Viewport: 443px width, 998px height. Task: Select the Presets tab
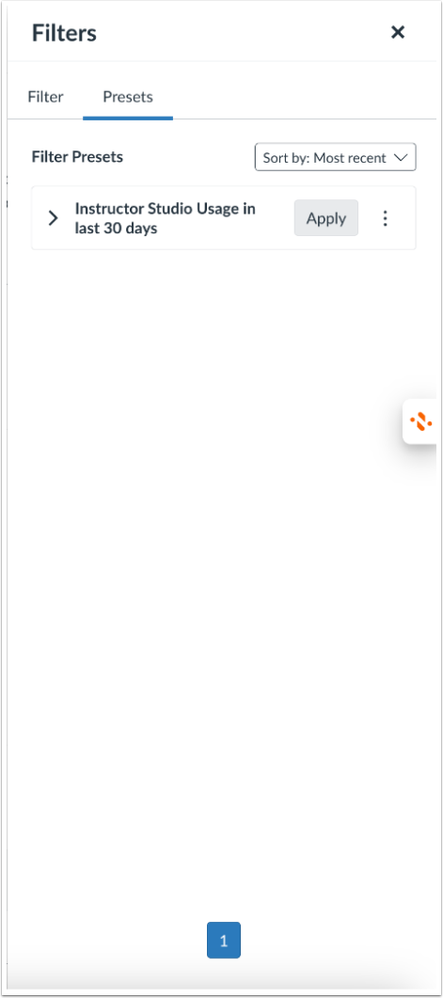pos(128,97)
